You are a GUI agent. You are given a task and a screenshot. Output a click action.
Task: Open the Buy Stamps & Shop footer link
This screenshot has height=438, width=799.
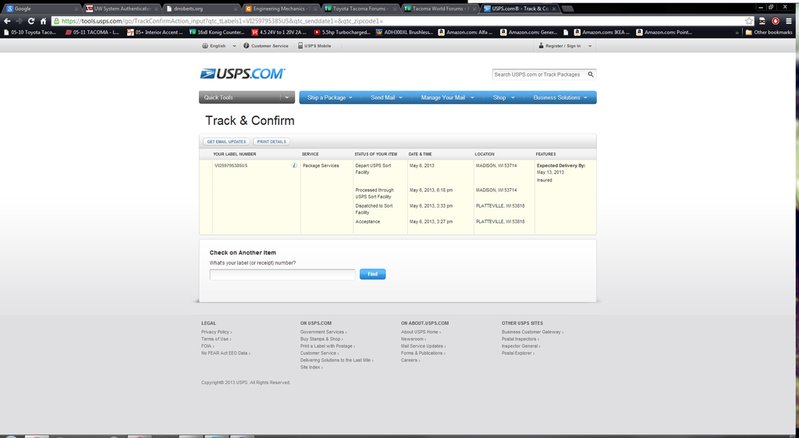pyautogui.click(x=321, y=339)
